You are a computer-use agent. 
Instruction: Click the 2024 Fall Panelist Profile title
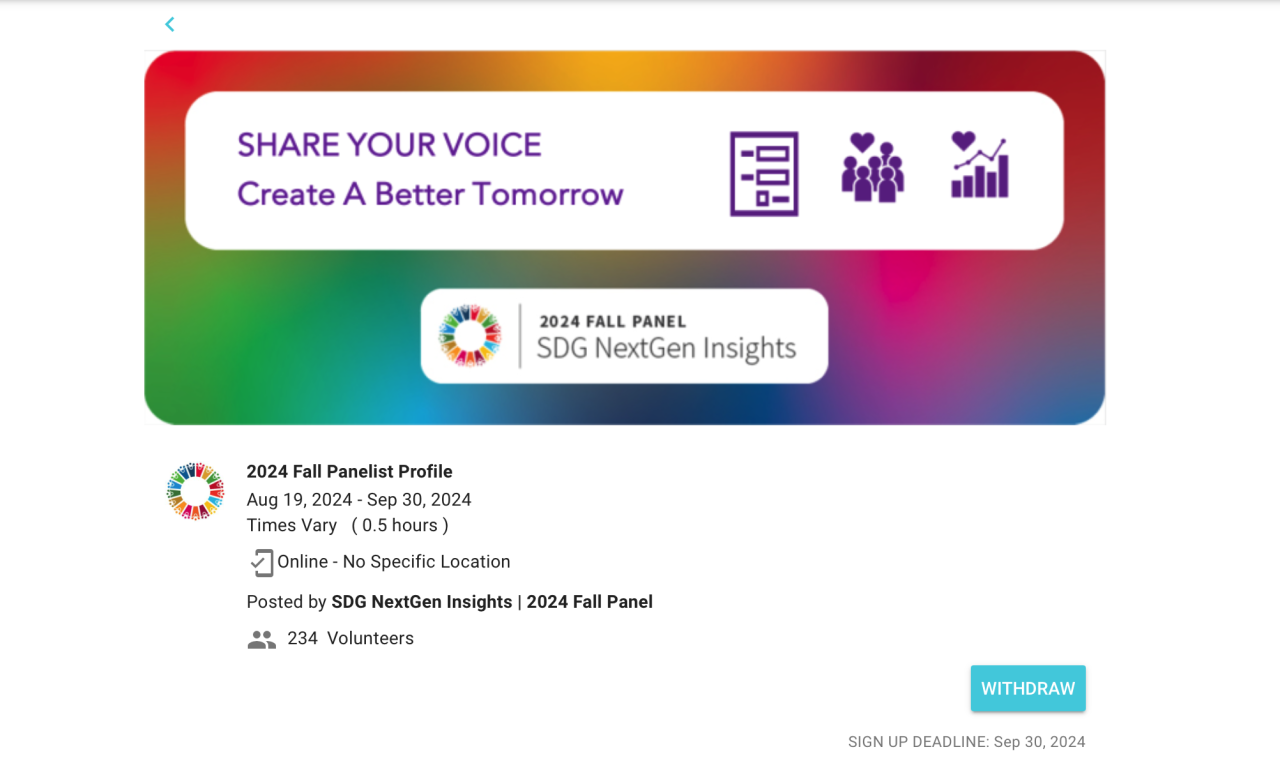pos(349,472)
